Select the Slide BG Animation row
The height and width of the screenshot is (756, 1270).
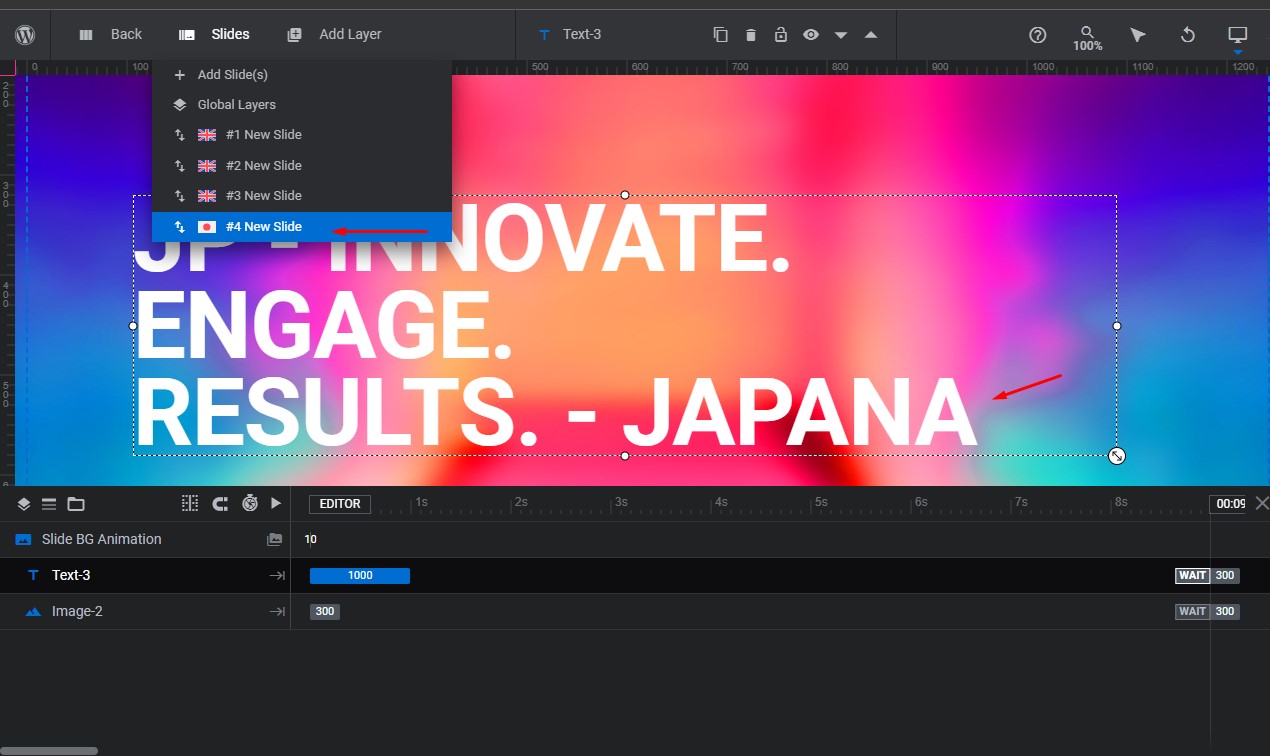pyautogui.click(x=145, y=539)
